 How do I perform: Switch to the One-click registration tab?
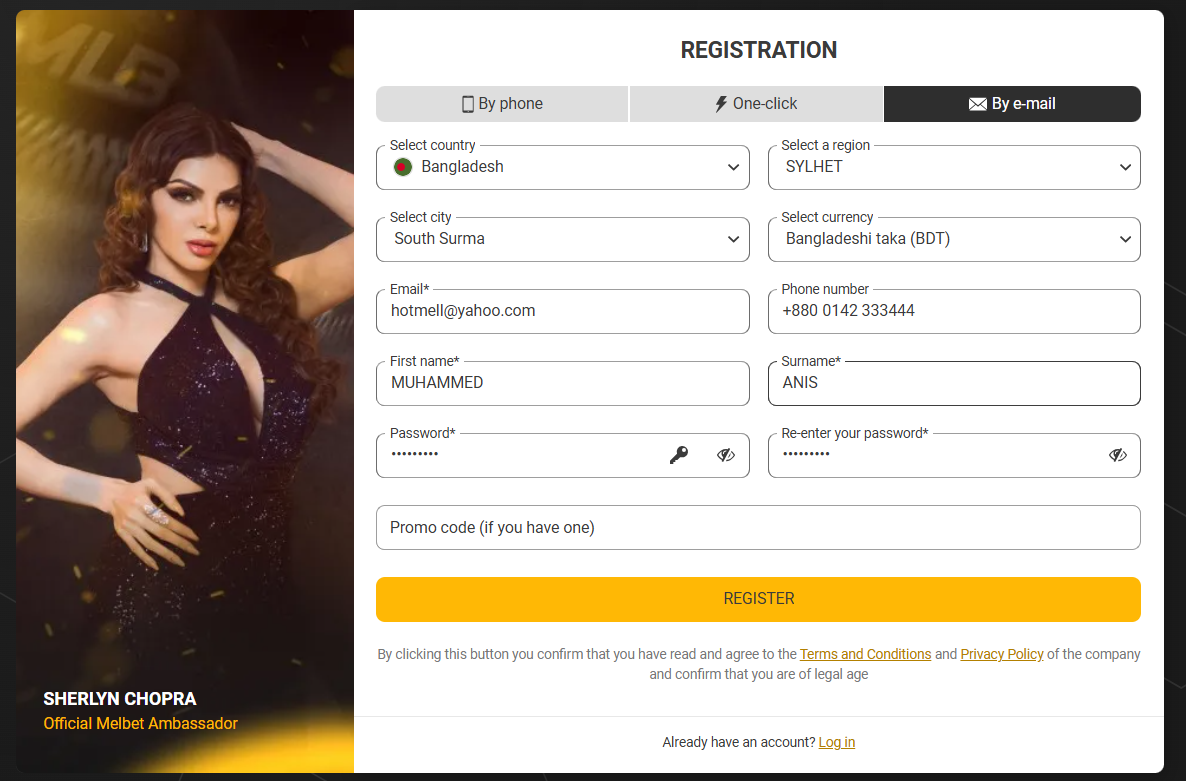tap(756, 103)
